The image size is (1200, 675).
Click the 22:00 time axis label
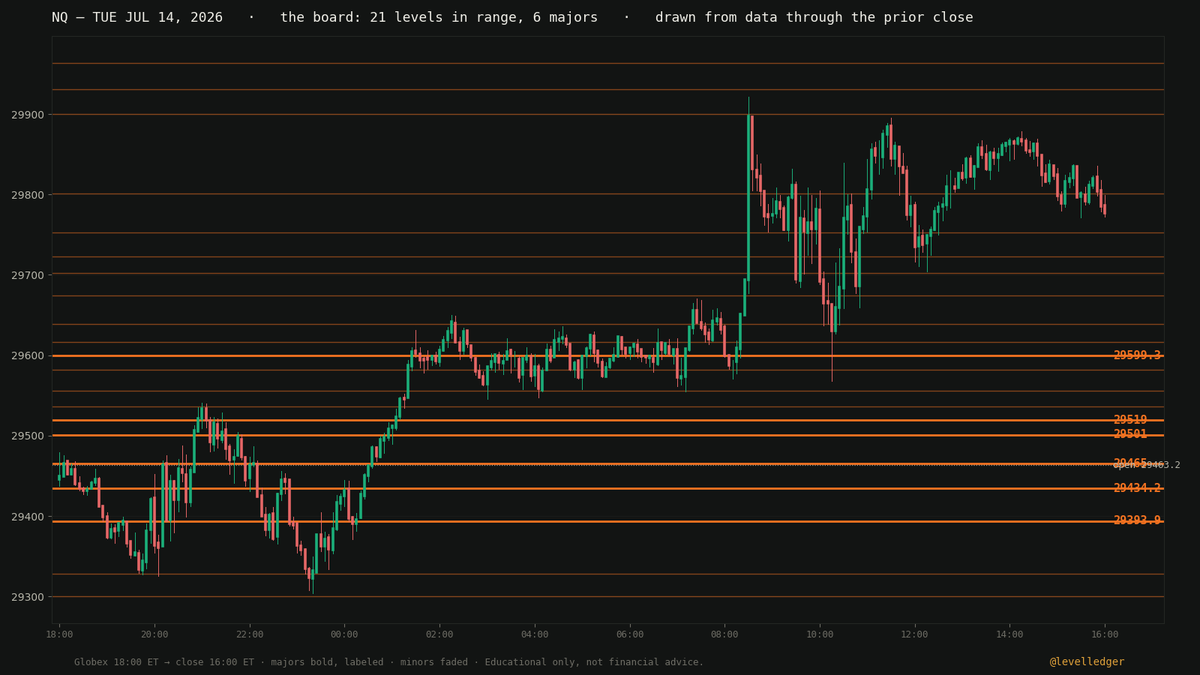pyautogui.click(x=249, y=634)
